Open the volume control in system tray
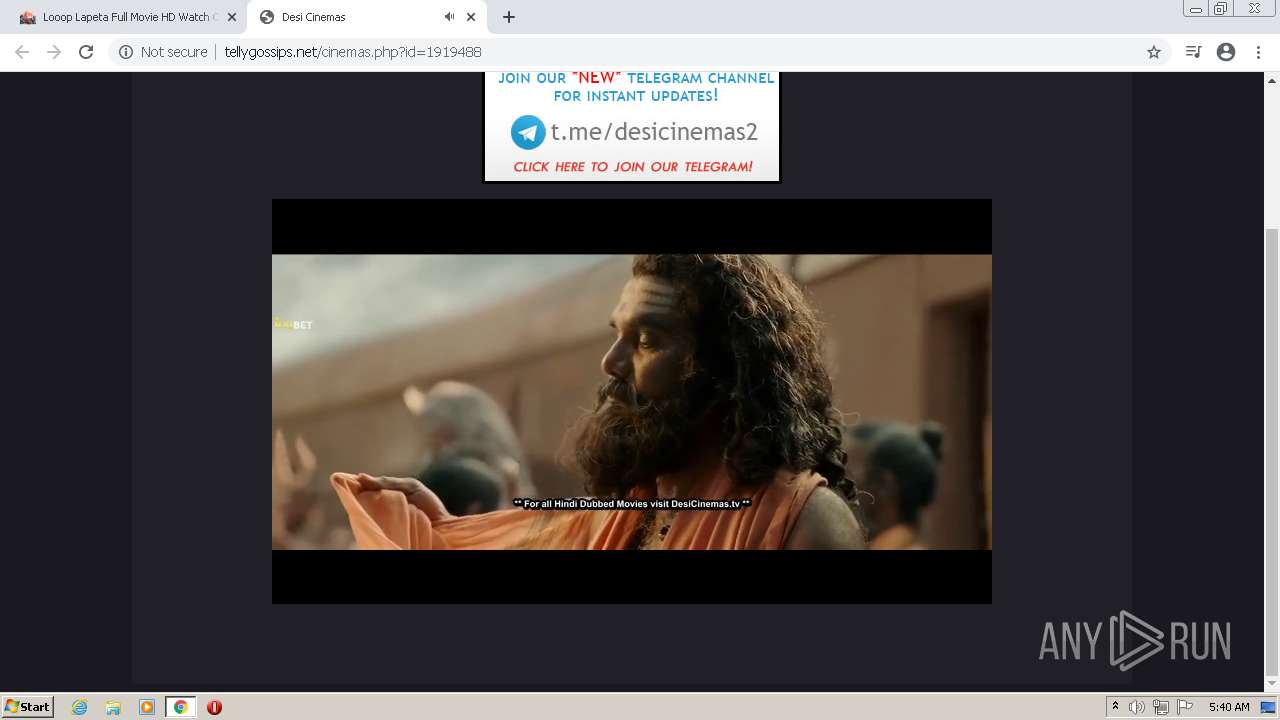This screenshot has width=1280, height=720. point(1137,707)
